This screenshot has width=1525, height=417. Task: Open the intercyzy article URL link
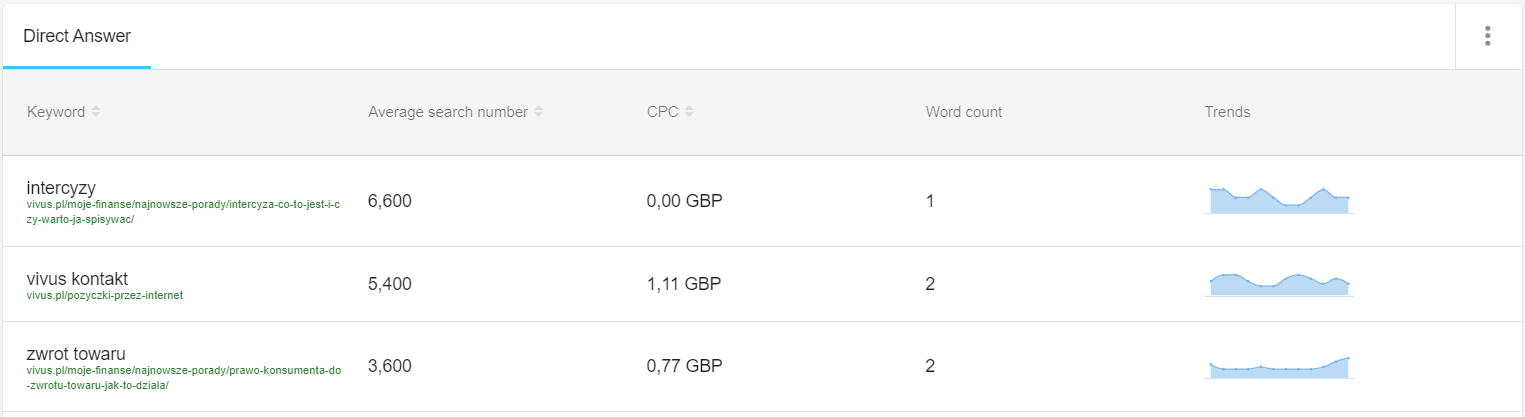183,212
